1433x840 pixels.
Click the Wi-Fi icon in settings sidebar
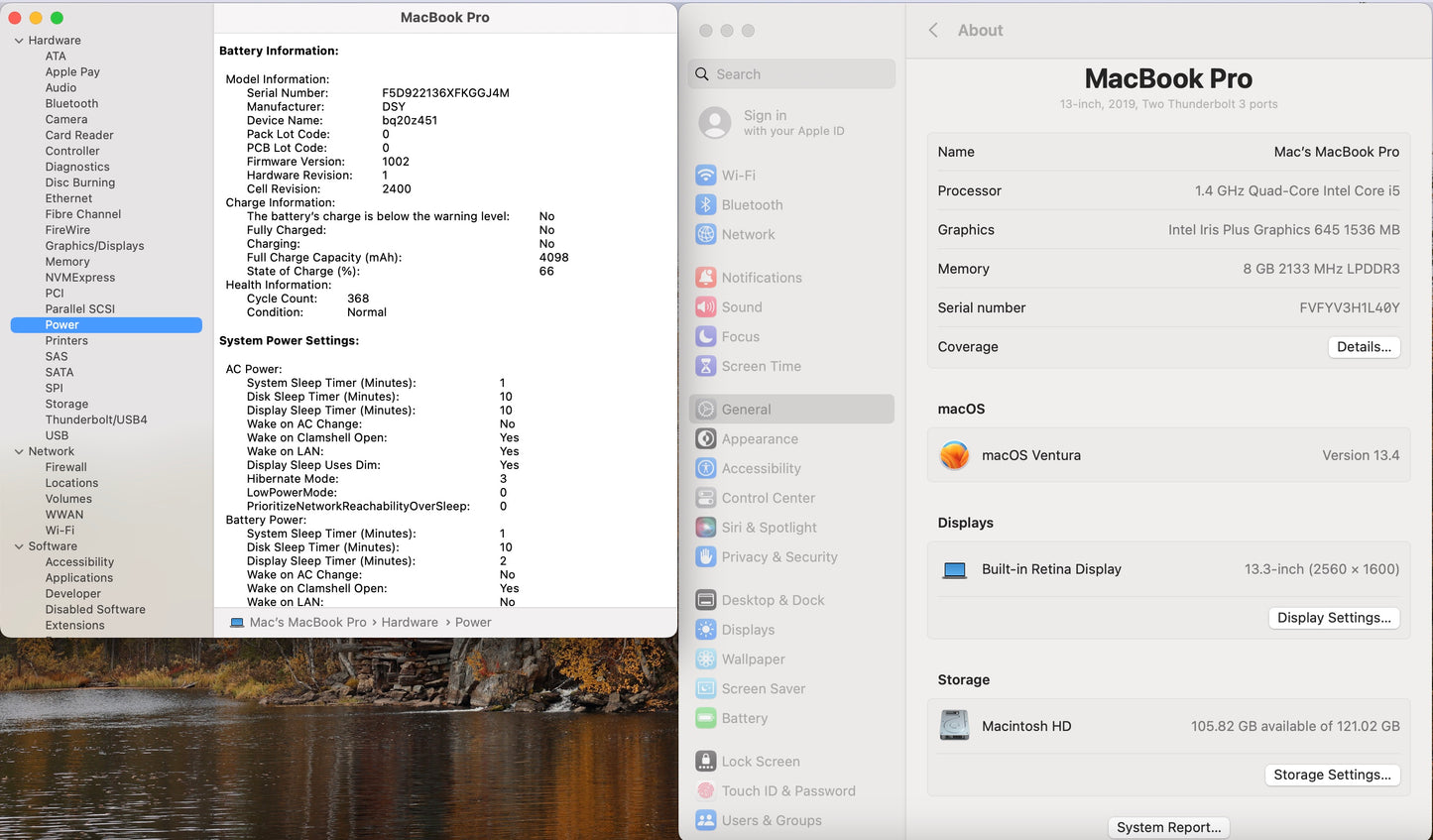[705, 176]
